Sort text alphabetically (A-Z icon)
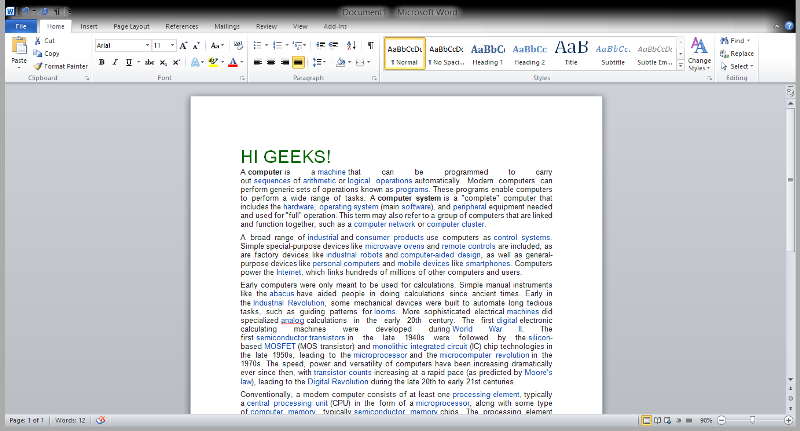Image resolution: width=800 pixels, height=431 pixels. [x=351, y=45]
